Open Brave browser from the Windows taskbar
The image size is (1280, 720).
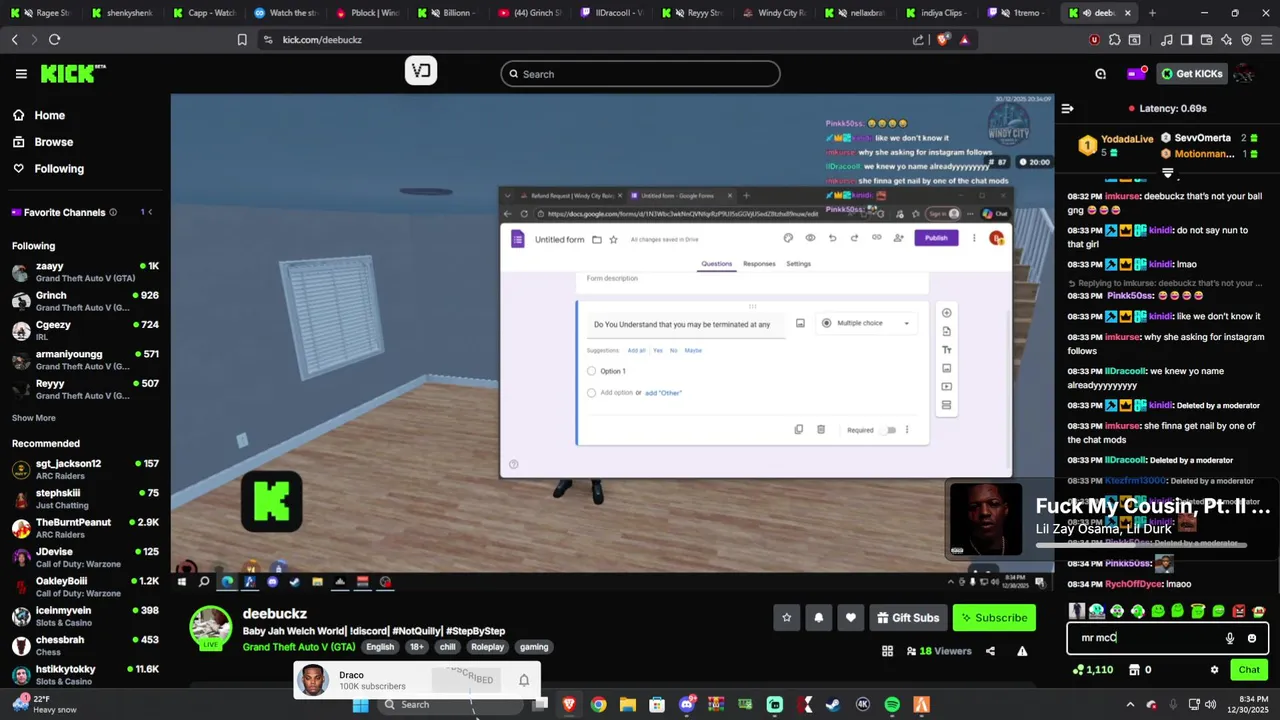pos(569,705)
